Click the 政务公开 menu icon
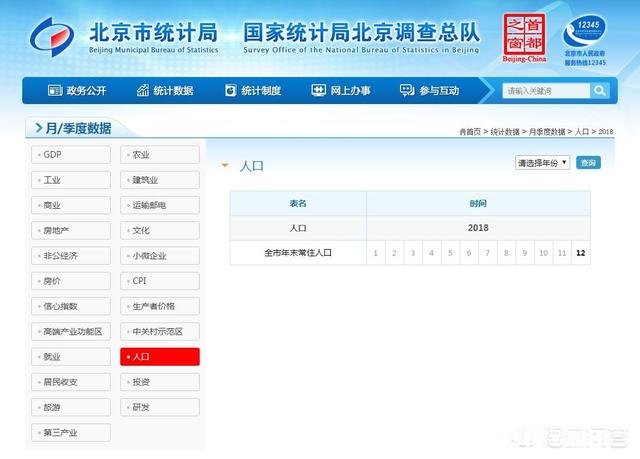This screenshot has width=640, height=459. (x=55, y=90)
